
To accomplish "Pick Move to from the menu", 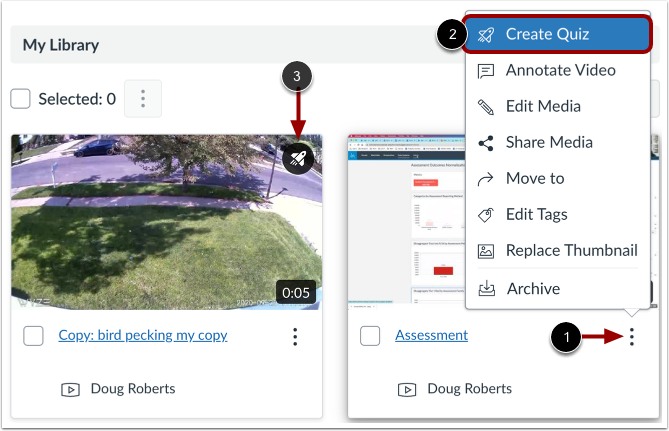I will click(557, 178).
